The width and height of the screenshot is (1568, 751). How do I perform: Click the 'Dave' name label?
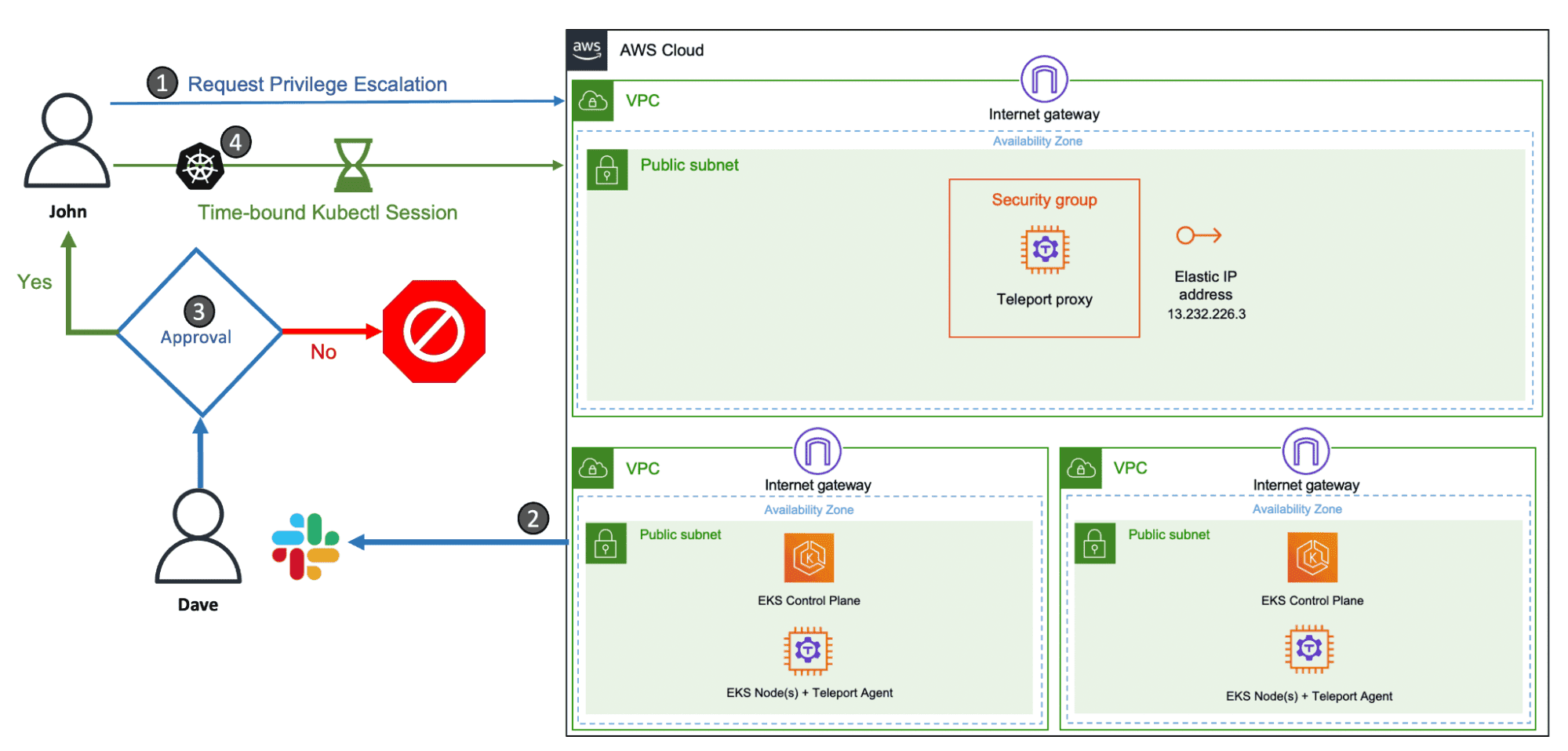[198, 604]
